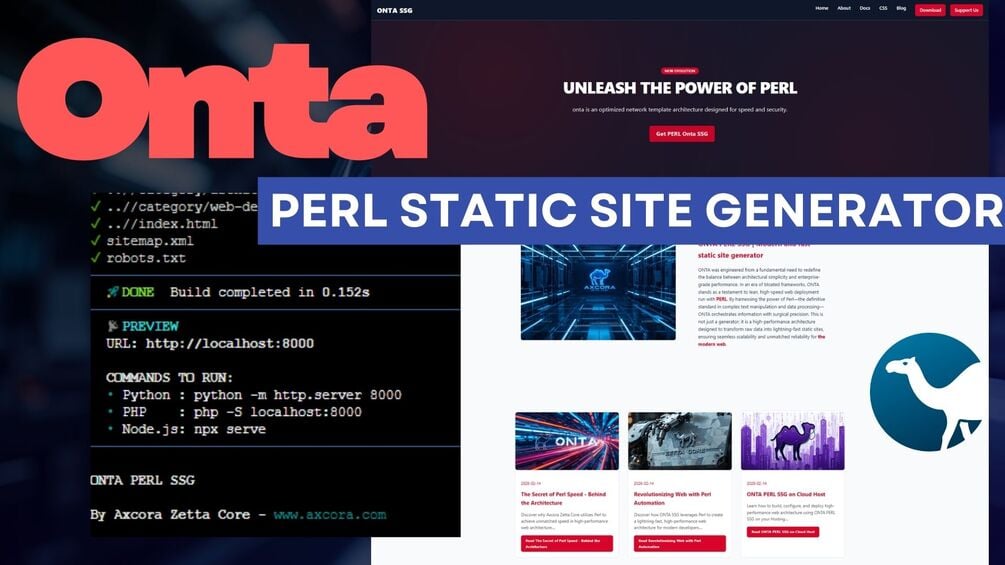Click the large red Onta title
The height and width of the screenshot is (565, 1005).
[222, 99]
